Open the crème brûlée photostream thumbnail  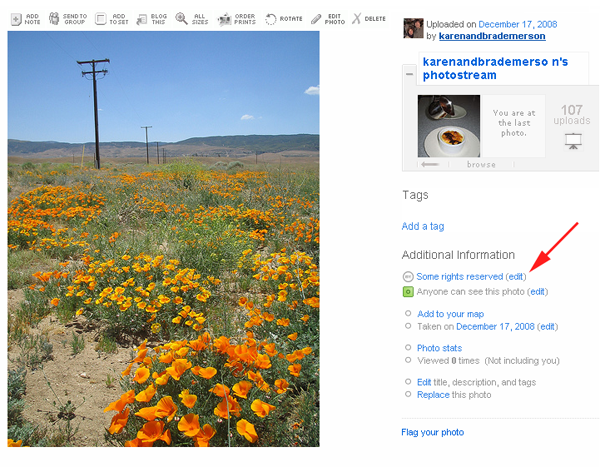449,126
